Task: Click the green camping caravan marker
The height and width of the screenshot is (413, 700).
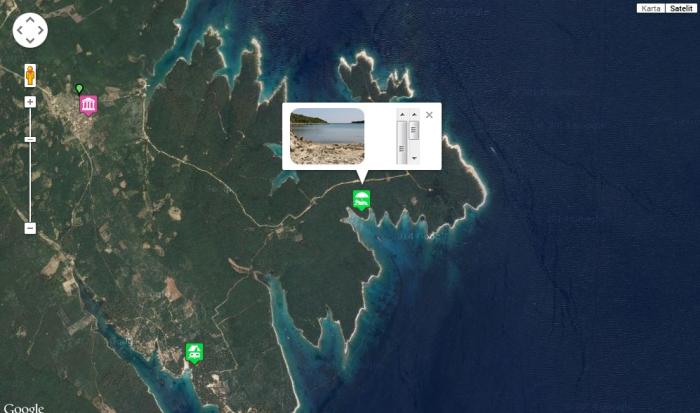Action: (x=194, y=353)
